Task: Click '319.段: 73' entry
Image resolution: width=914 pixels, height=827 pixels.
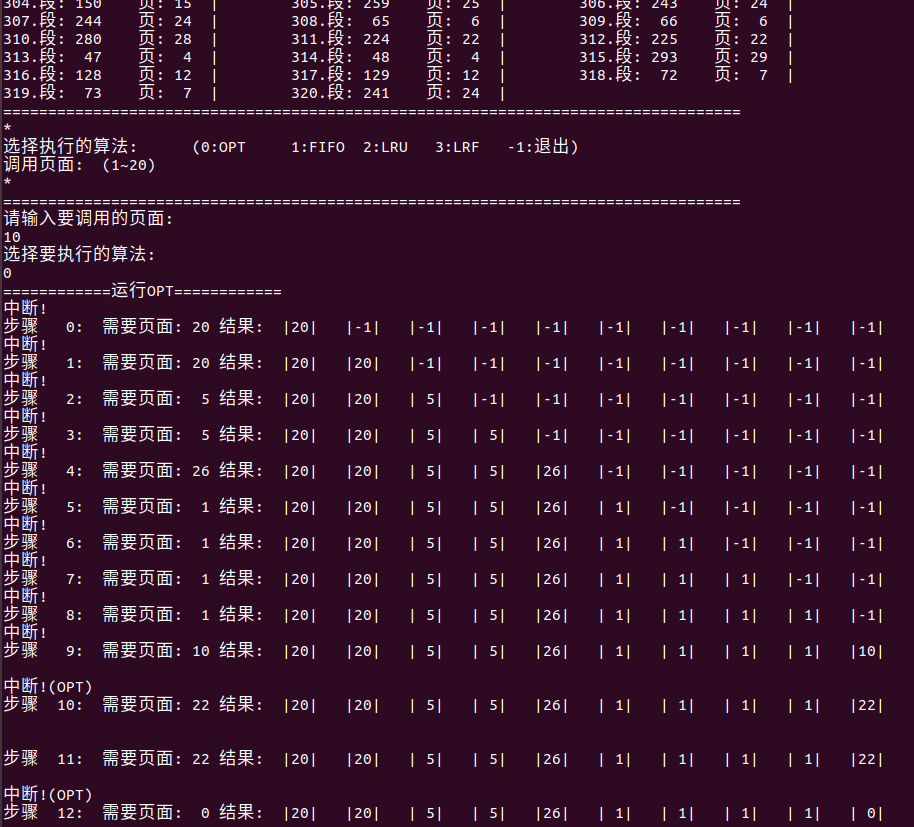Action: pos(52,93)
